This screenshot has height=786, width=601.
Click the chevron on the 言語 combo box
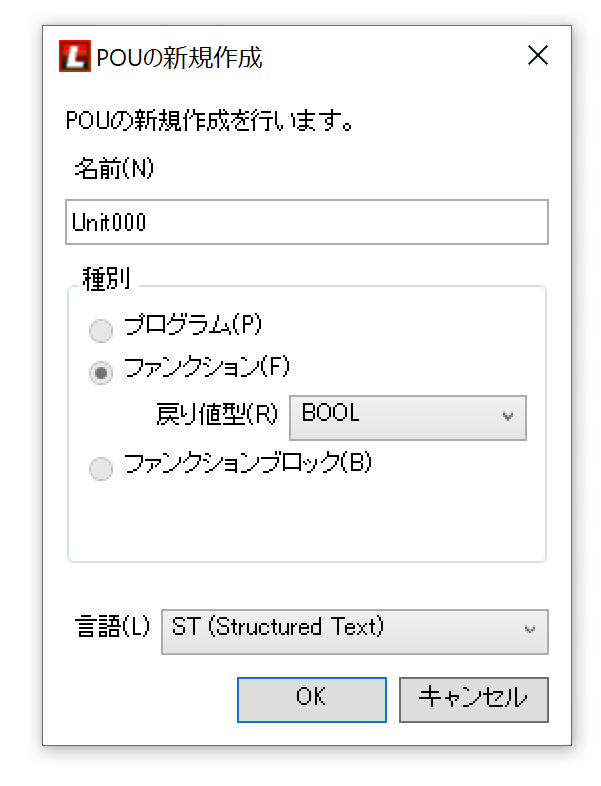(530, 631)
